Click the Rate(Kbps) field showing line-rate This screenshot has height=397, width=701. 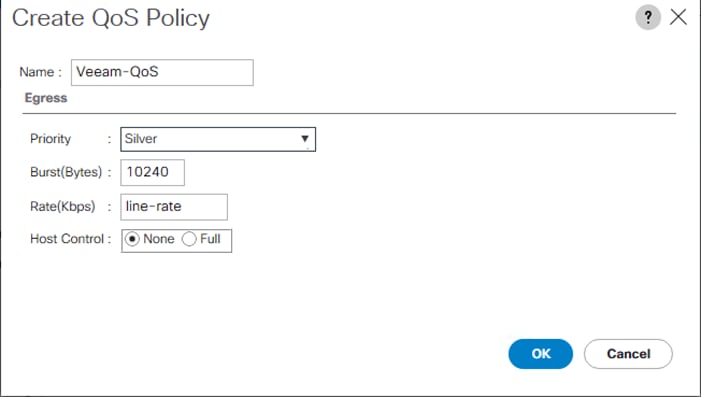[174, 207]
